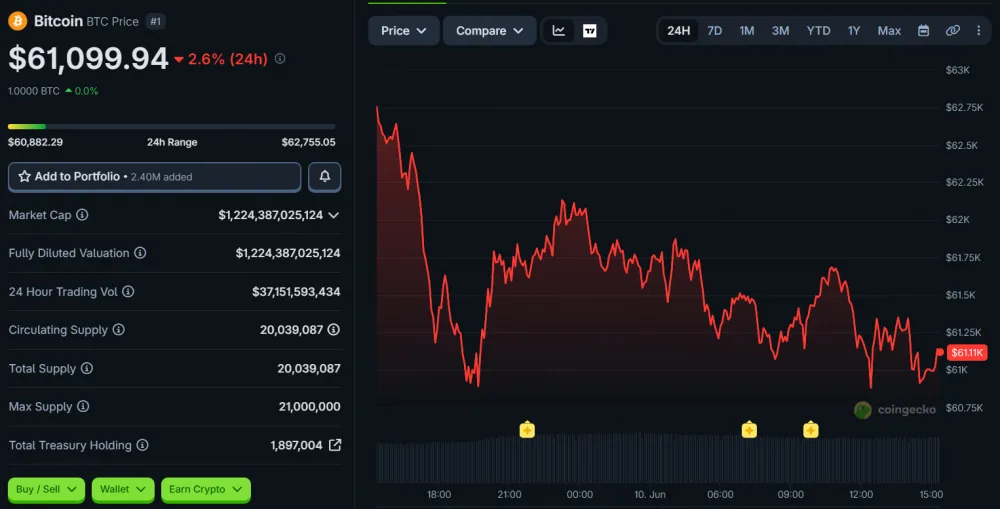Open the 24h change info icon
The width and height of the screenshot is (1000, 509).
click(280, 59)
